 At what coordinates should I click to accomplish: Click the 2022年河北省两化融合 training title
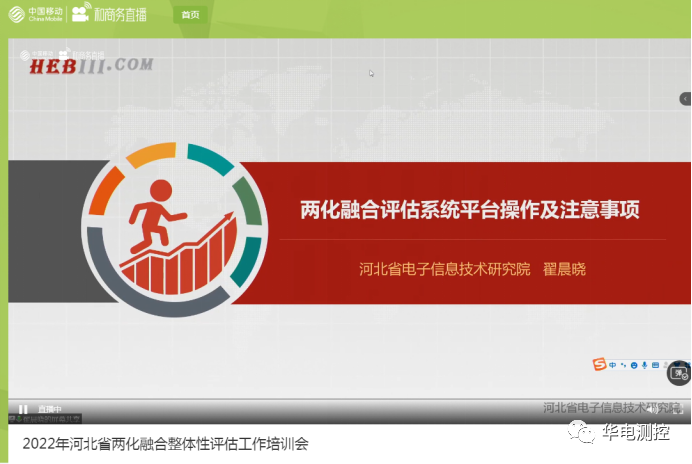click(x=166, y=443)
